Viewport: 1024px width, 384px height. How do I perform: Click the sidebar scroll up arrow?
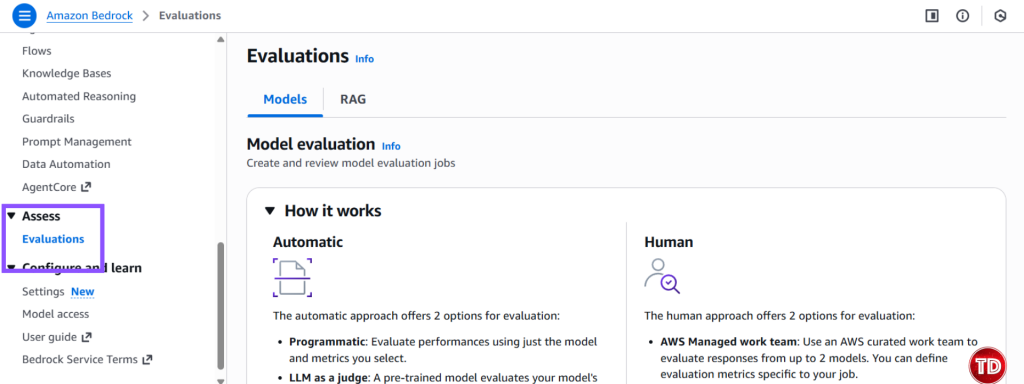pyautogui.click(x=221, y=40)
